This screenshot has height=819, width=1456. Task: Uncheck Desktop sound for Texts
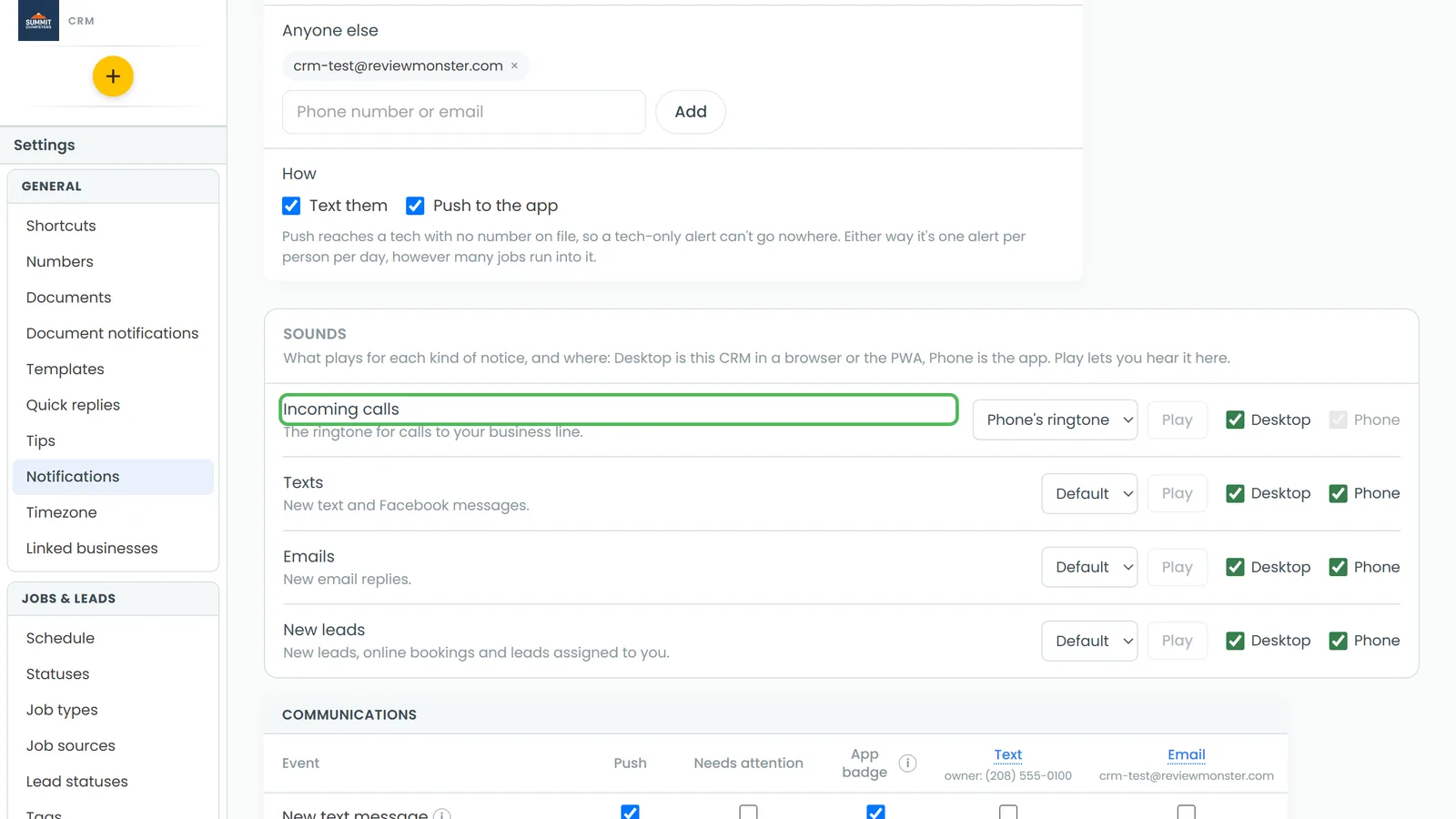click(x=1235, y=493)
